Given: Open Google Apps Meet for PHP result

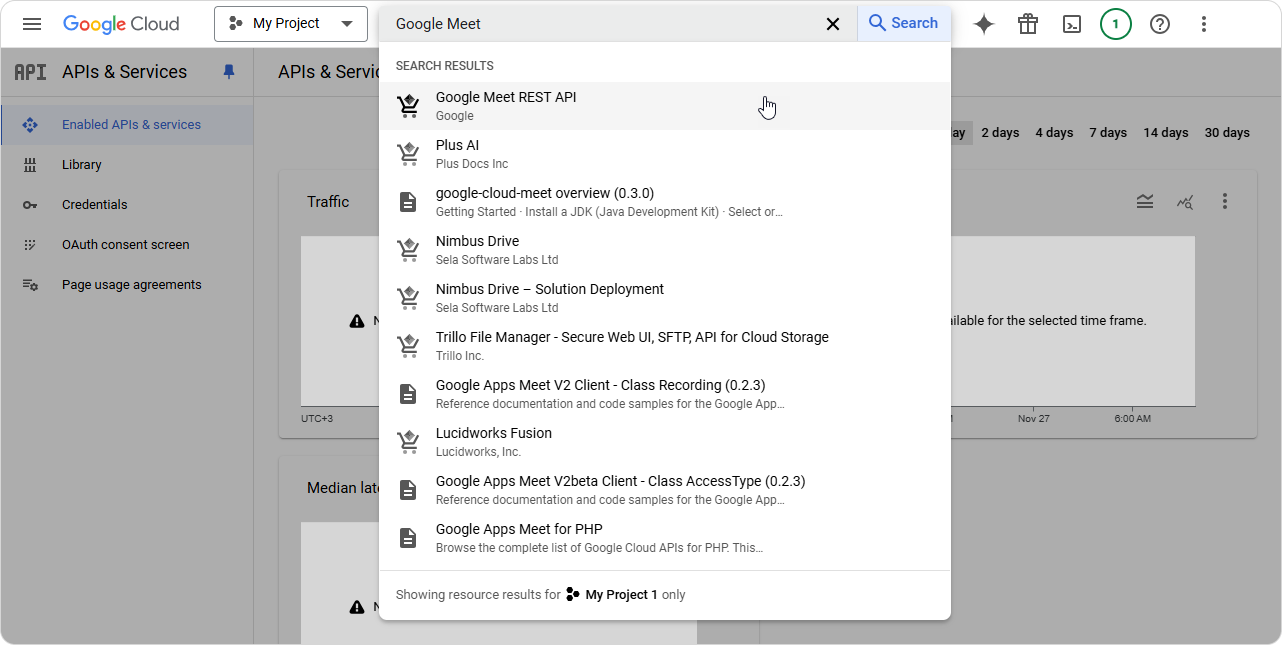Looking at the screenshot, I should coord(665,538).
